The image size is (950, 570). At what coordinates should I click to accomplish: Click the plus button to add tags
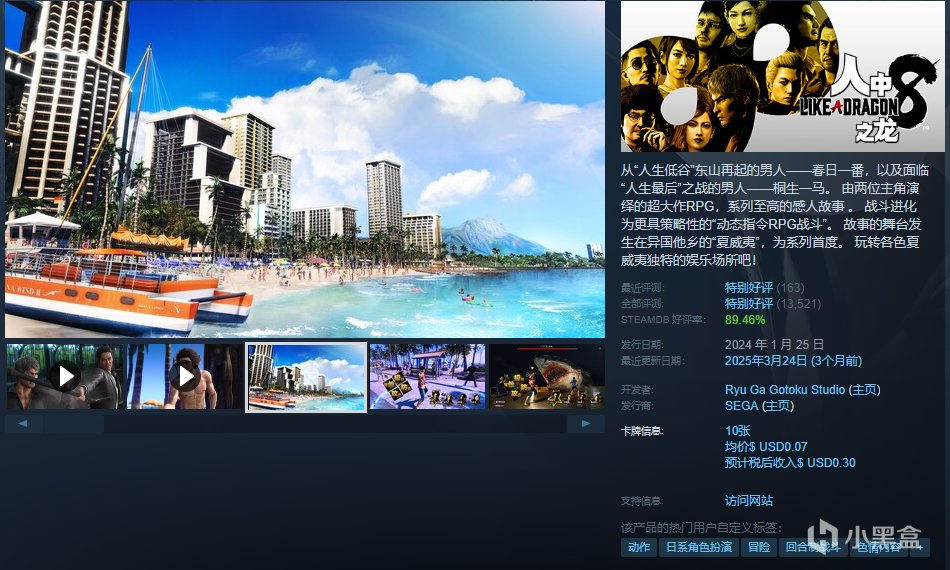pyautogui.click(x=920, y=547)
